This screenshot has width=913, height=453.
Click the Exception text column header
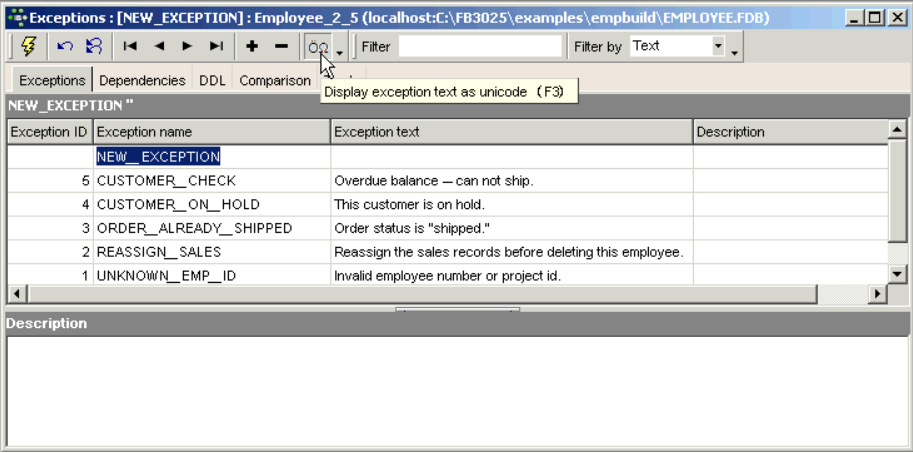pyautogui.click(x=511, y=132)
